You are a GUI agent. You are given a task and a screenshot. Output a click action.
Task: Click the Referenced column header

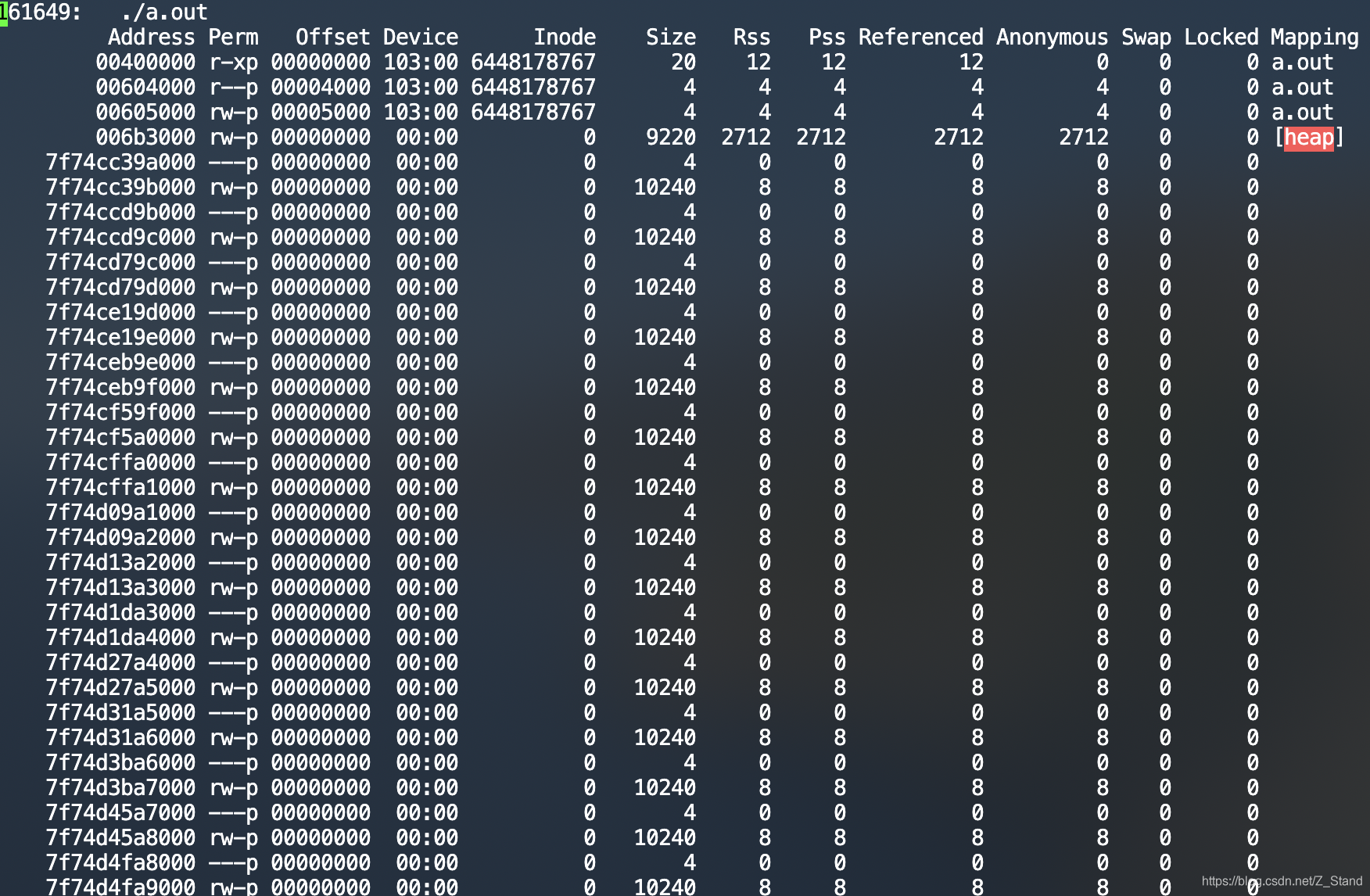pos(921,38)
